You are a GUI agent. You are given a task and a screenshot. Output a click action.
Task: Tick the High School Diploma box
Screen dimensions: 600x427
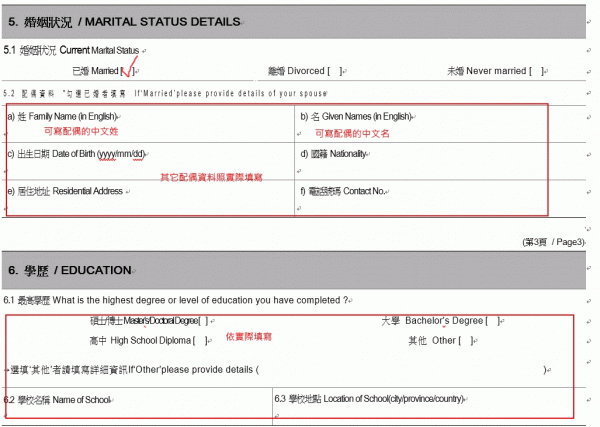(204, 340)
